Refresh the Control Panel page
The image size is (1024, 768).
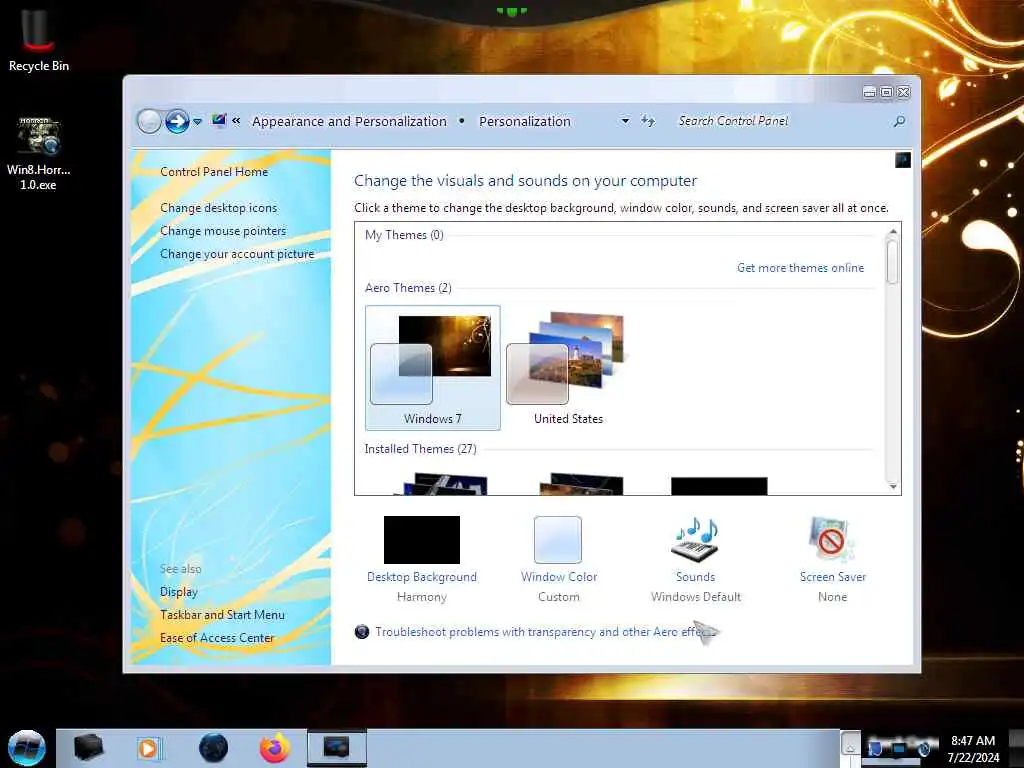(x=648, y=121)
